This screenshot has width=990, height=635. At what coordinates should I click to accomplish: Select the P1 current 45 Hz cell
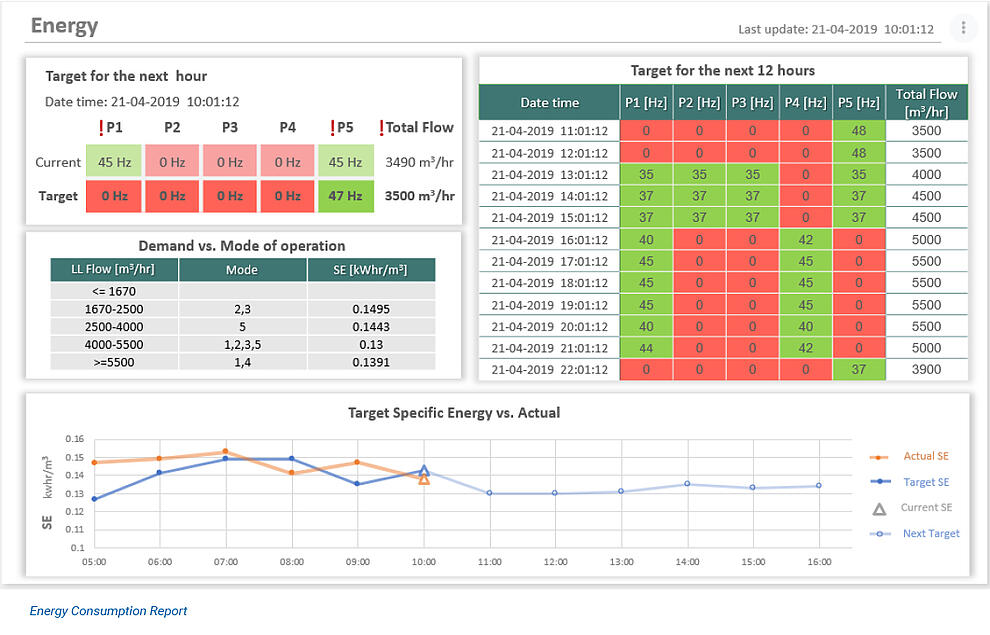pyautogui.click(x=113, y=162)
